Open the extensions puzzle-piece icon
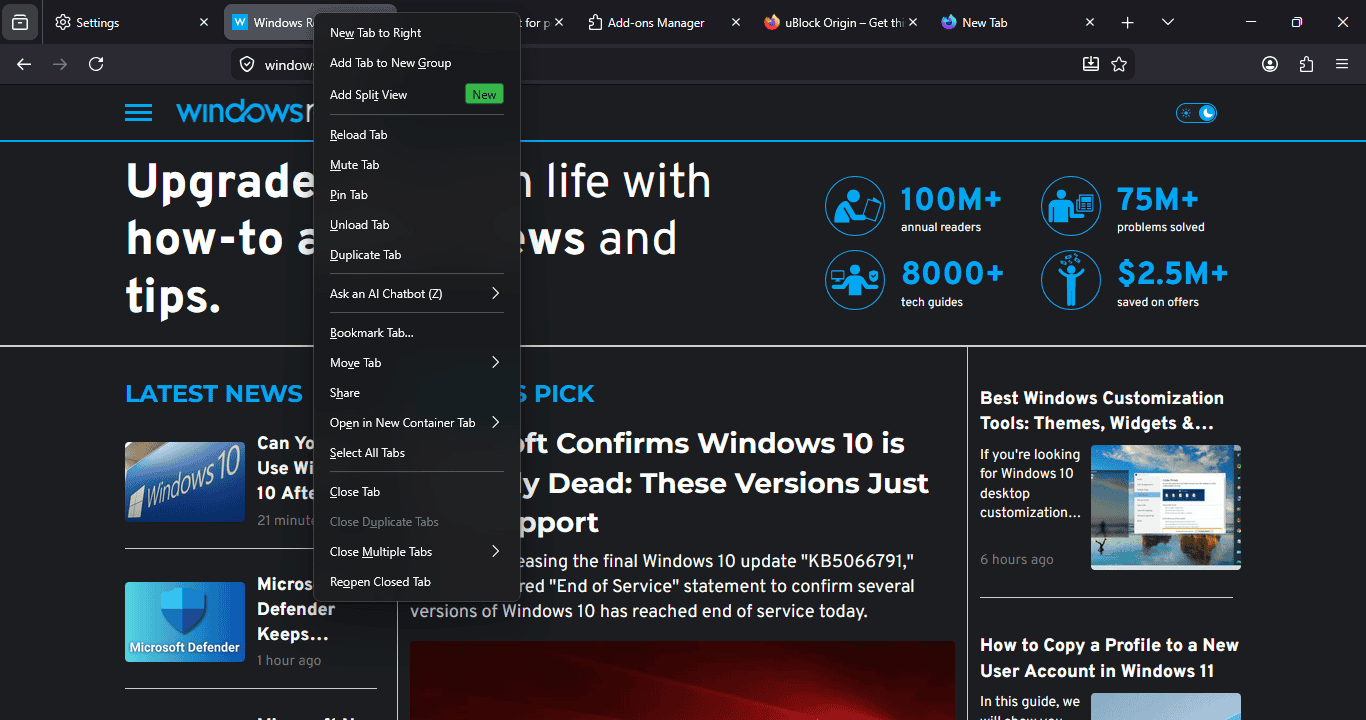 pos(1306,63)
